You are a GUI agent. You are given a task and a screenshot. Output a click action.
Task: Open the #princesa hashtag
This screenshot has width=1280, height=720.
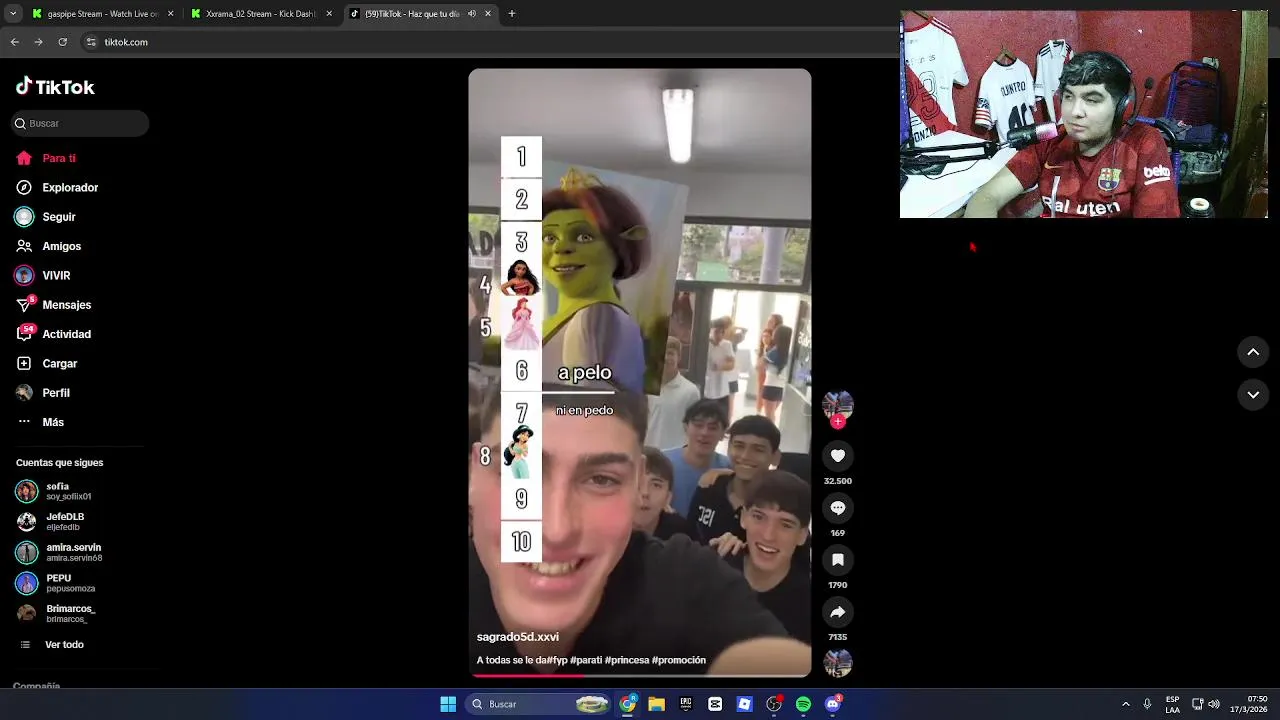627,660
